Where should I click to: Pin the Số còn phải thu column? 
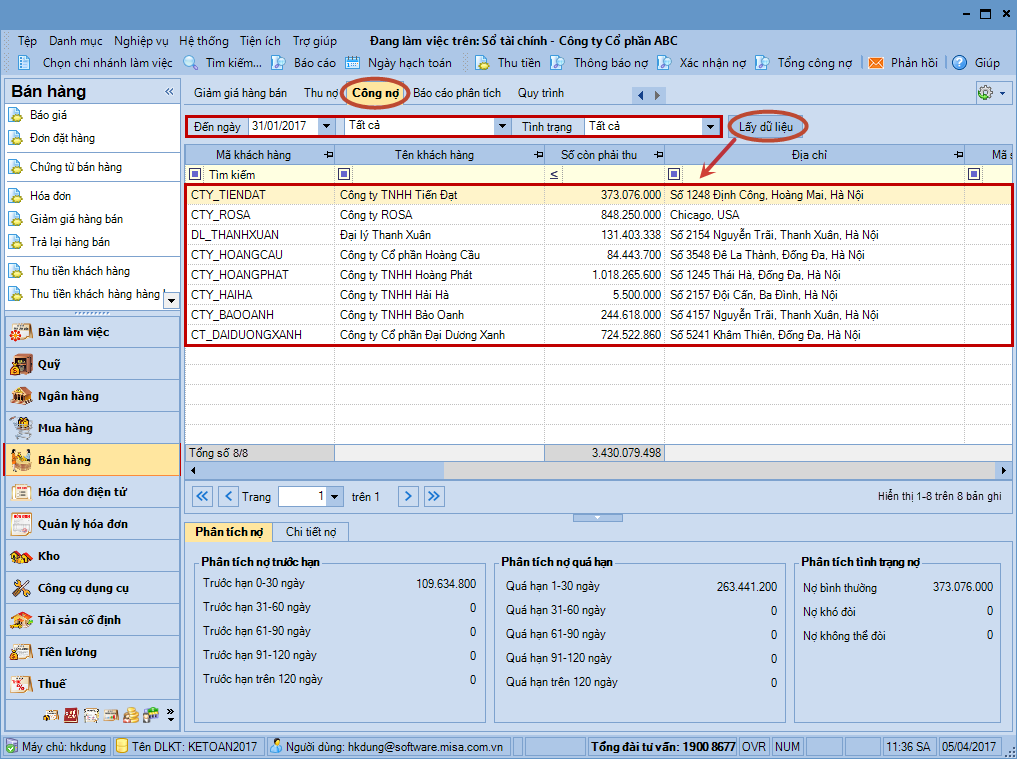[658, 155]
